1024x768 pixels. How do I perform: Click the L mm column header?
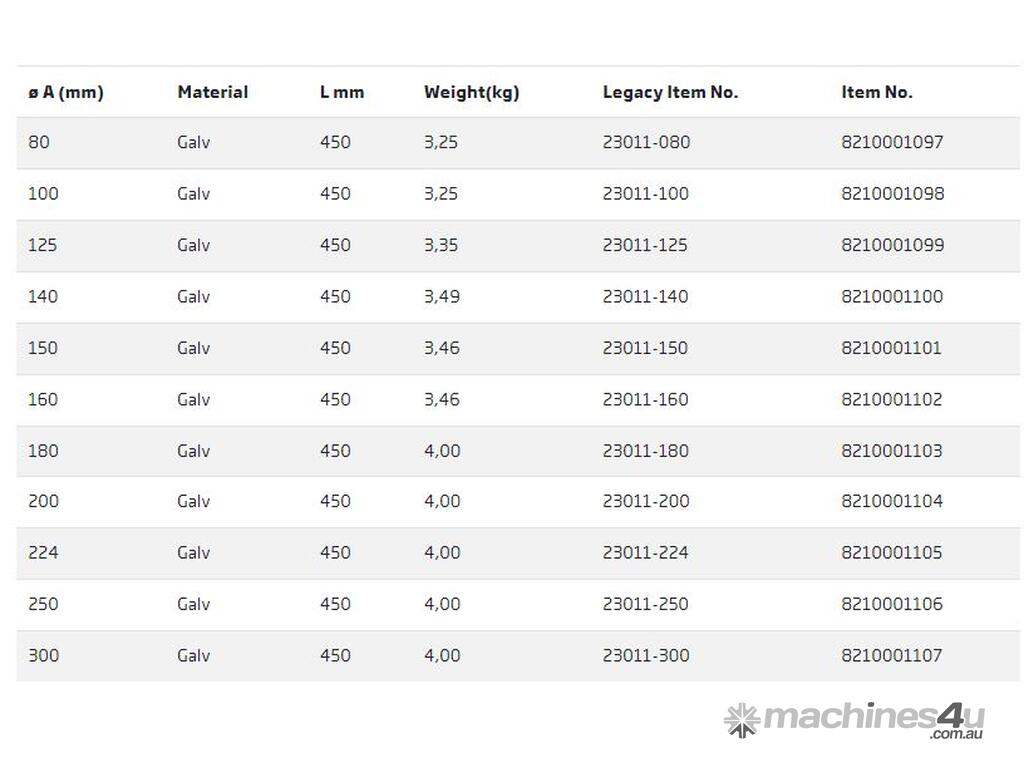[342, 92]
